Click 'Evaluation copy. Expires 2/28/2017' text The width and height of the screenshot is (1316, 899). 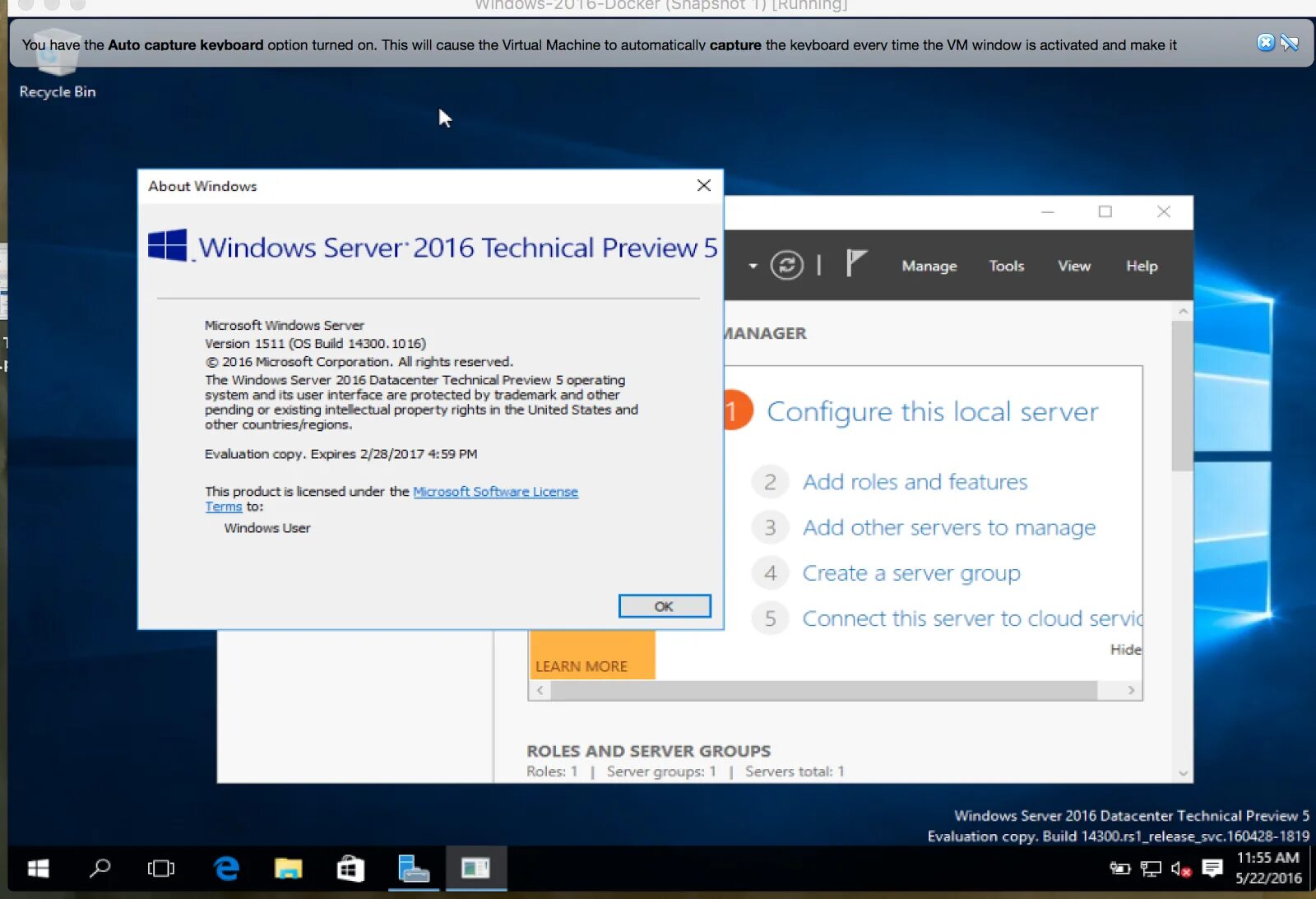341,454
